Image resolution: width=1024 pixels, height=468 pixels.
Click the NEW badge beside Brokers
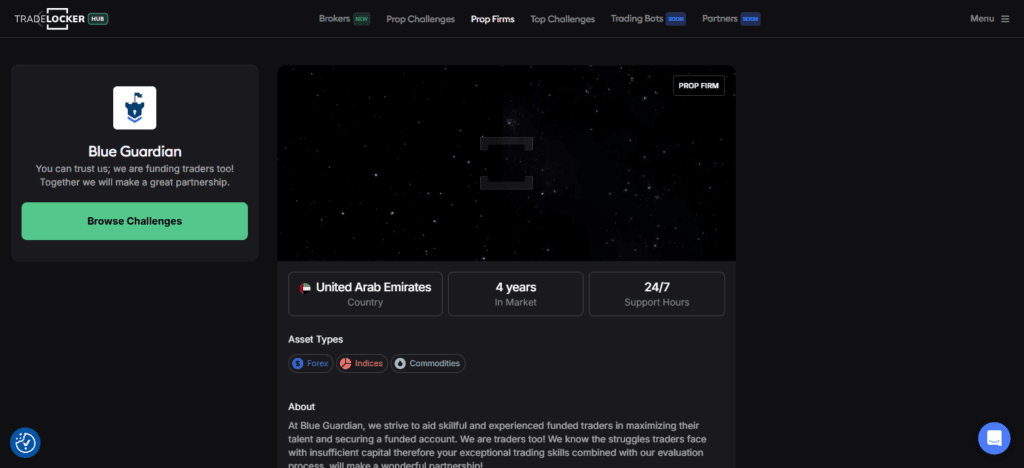[x=362, y=19]
